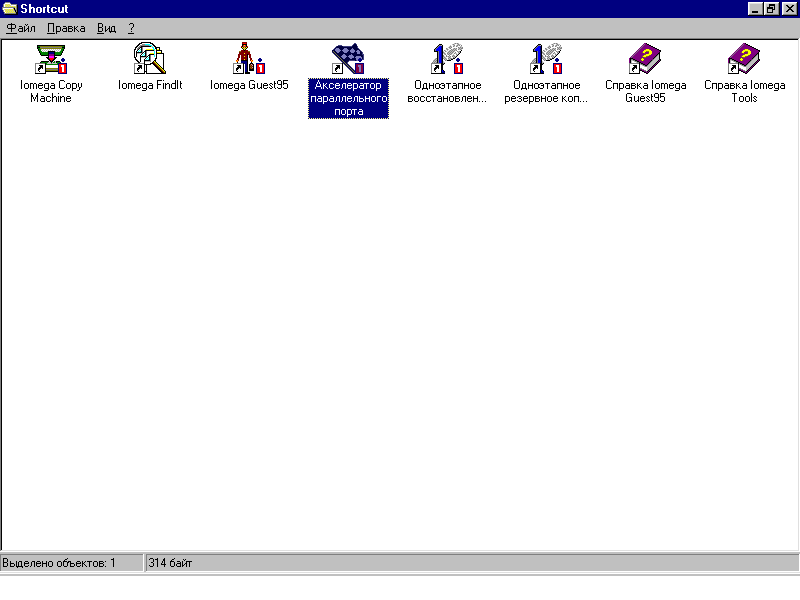Click the Iomega FindIt shortcut icon
800x600 pixels.
point(149,59)
